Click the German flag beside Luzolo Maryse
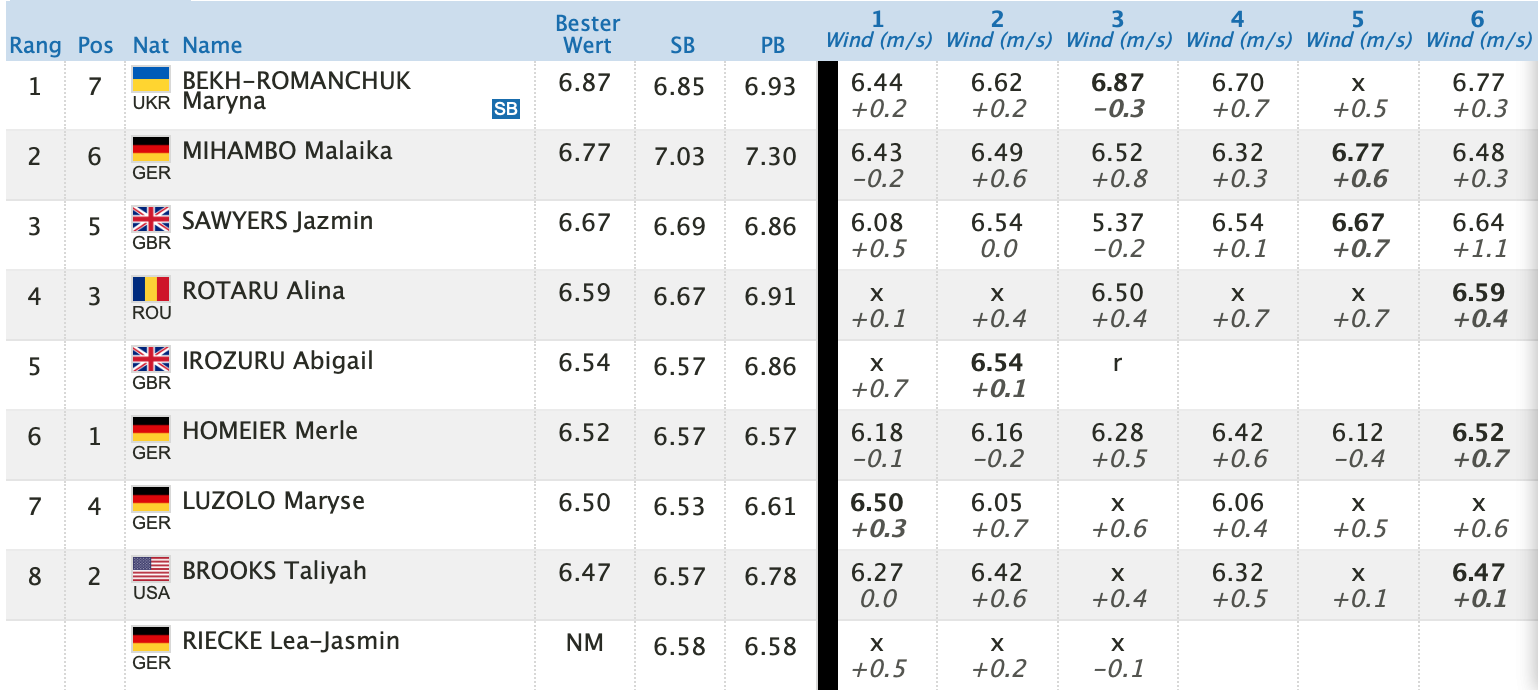Screen dimensions: 1538x690 point(151,500)
